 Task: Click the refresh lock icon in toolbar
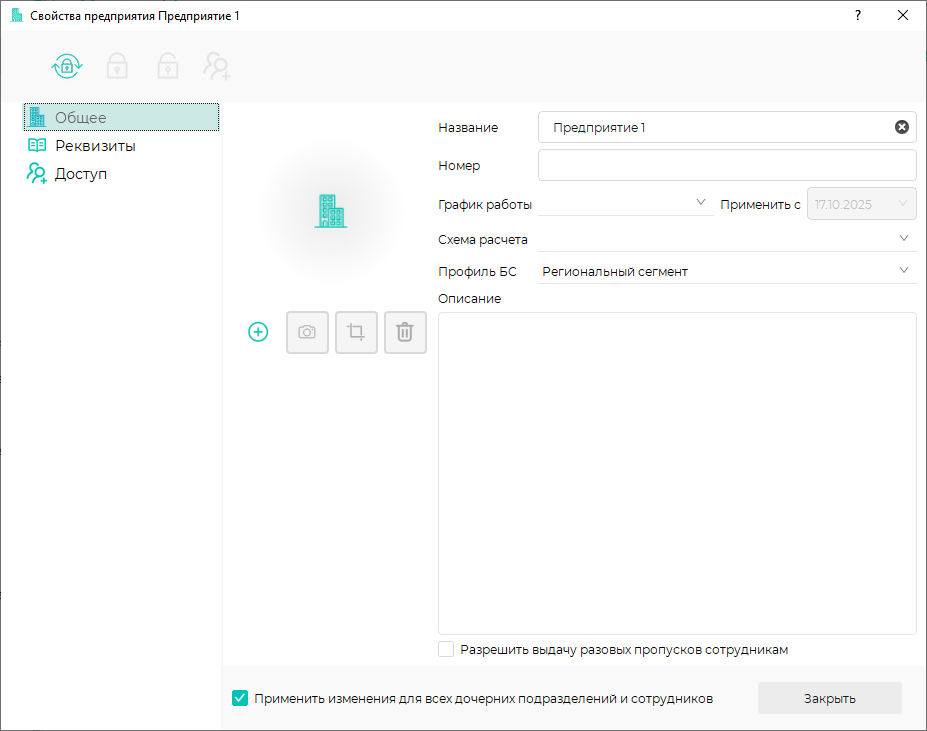click(67, 67)
